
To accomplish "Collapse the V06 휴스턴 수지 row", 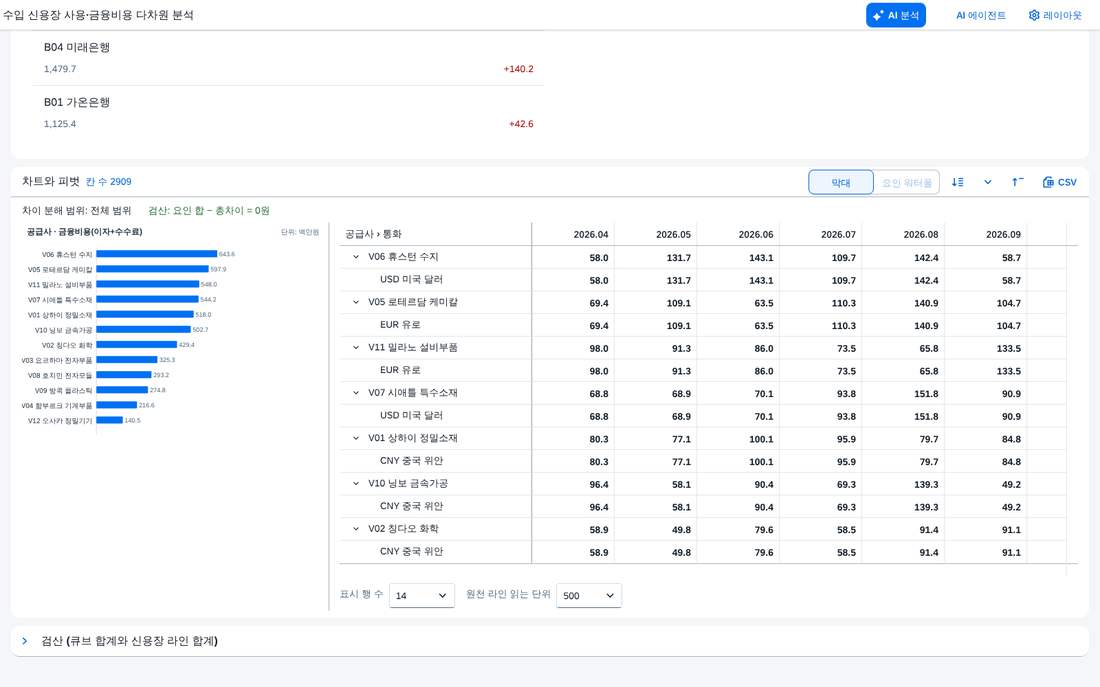I will click(x=356, y=257).
